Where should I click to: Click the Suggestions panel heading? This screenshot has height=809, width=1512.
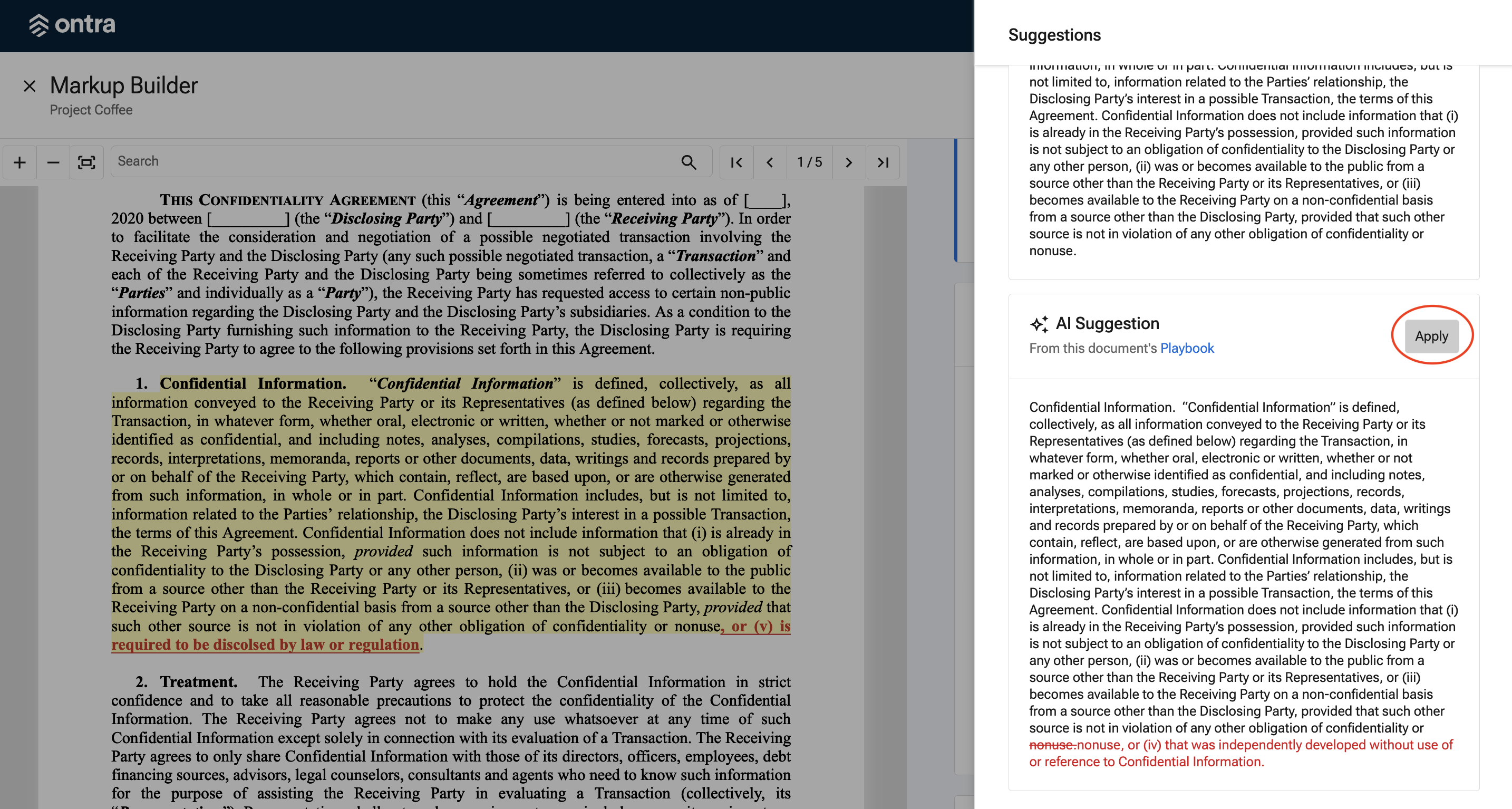(1054, 35)
